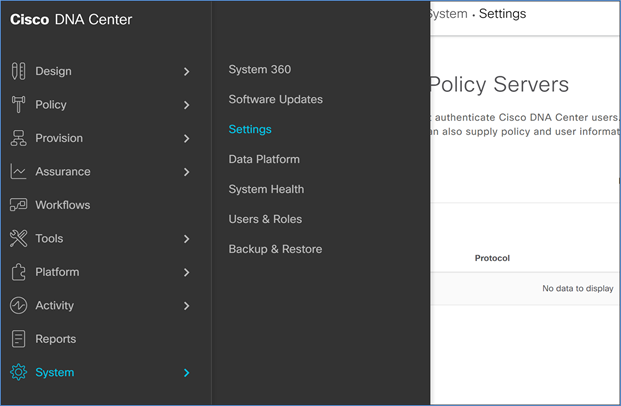The height and width of the screenshot is (406, 621).
Task: Expand the Provision submenu chevron
Action: (x=187, y=139)
